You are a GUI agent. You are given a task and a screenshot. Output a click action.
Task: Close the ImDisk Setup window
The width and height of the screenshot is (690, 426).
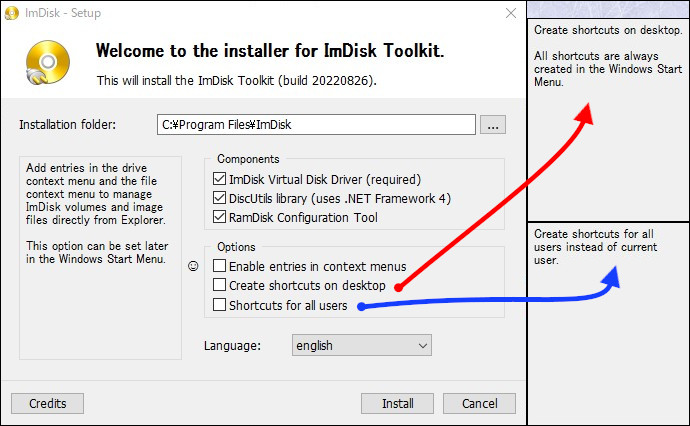511,13
